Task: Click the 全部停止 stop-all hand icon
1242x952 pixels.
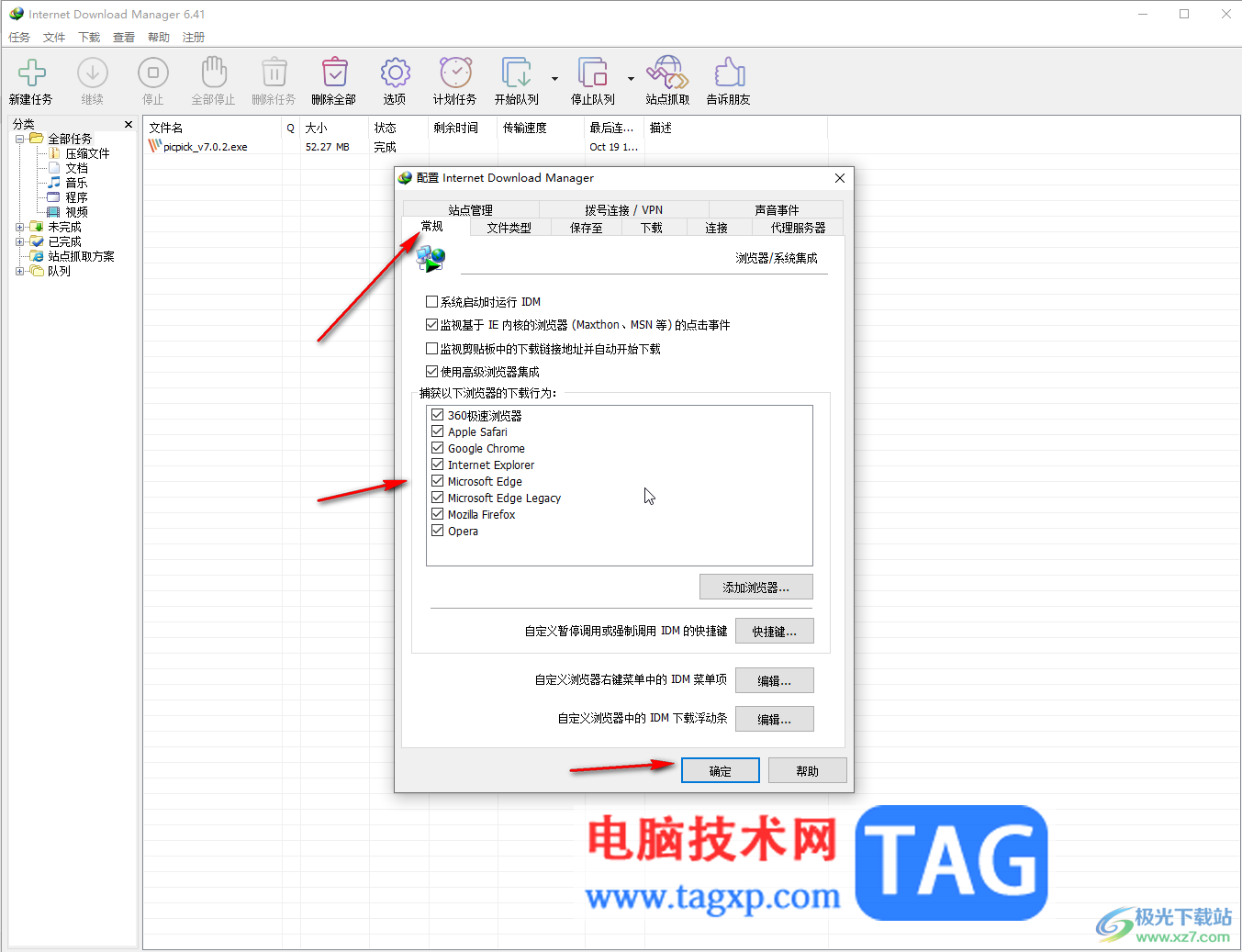Action: [x=213, y=73]
